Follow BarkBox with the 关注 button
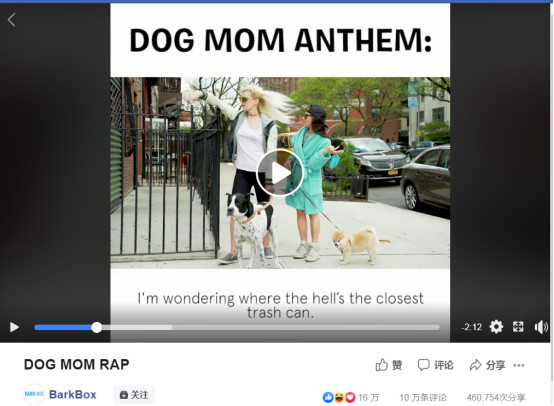The width and height of the screenshot is (554, 406). click(134, 395)
